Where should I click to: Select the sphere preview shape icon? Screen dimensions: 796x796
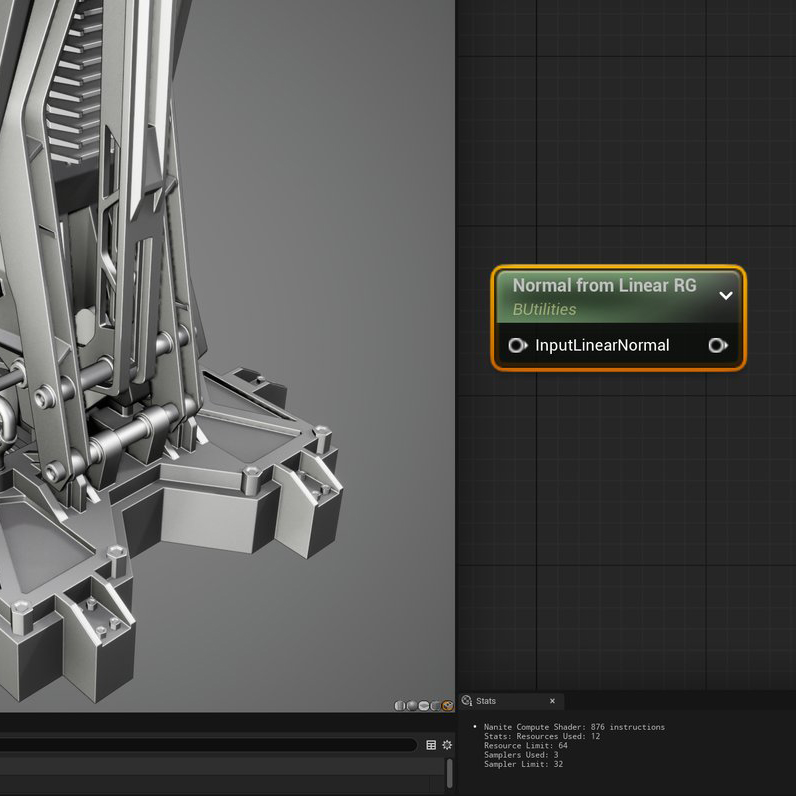(412, 706)
